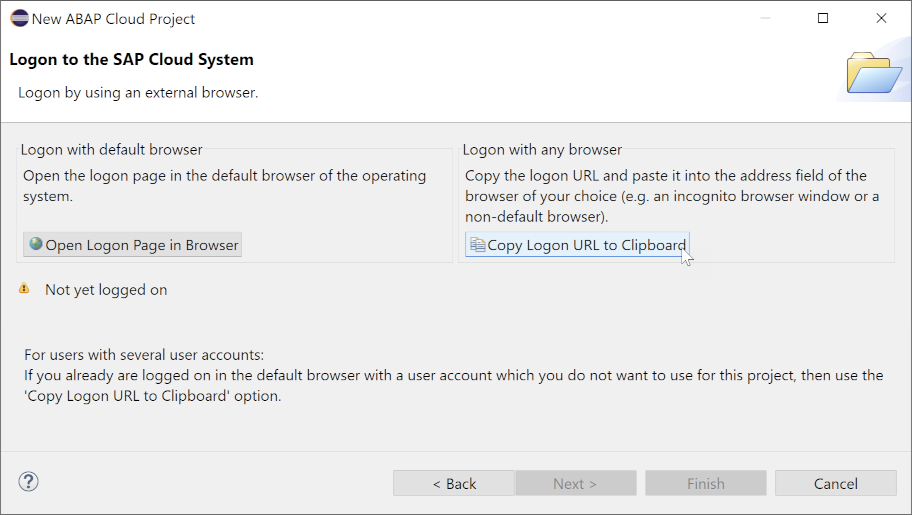Click 'Logon with default browser' group label
Viewport: 912px width, 515px height.
(112, 150)
